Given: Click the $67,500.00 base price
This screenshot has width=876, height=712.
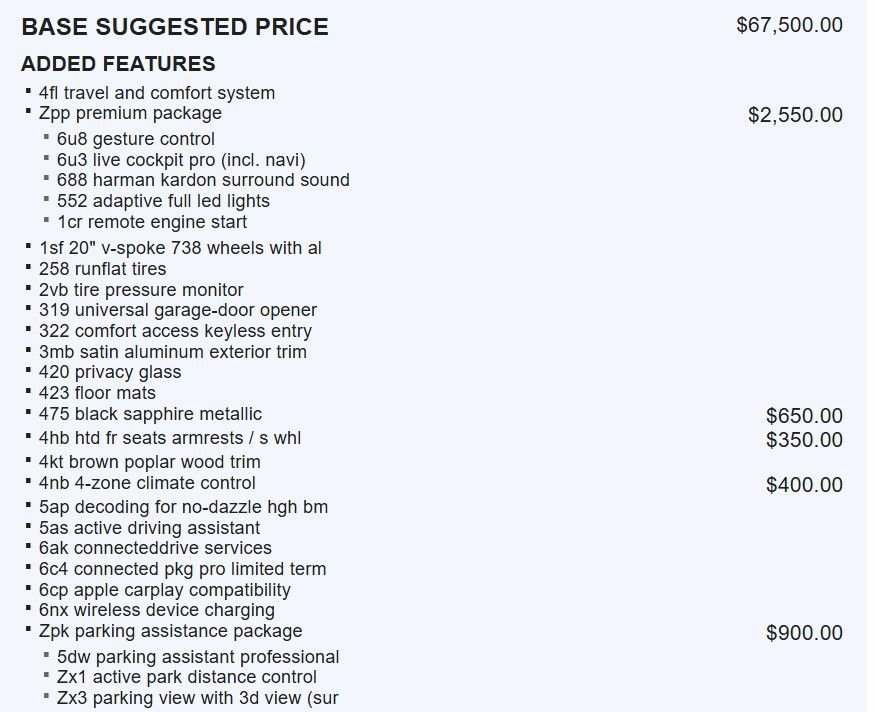Looking at the screenshot, I should [x=789, y=25].
